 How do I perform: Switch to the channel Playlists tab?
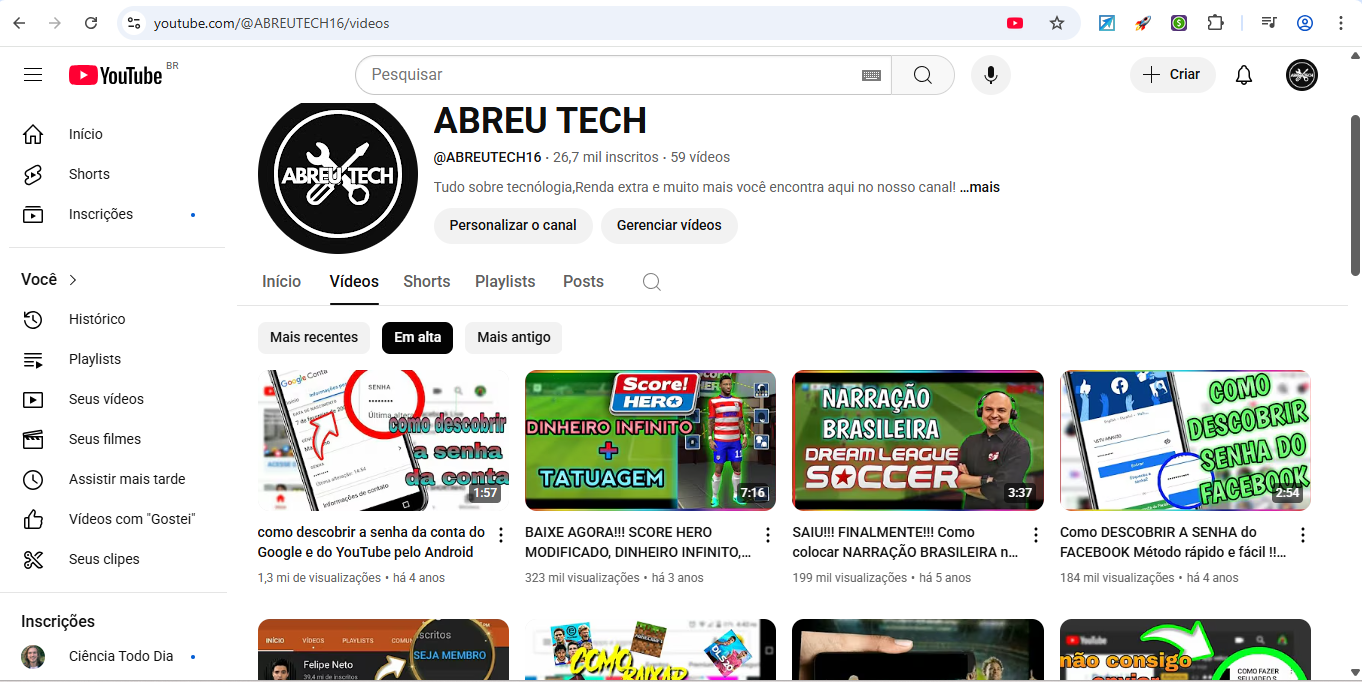[505, 282]
